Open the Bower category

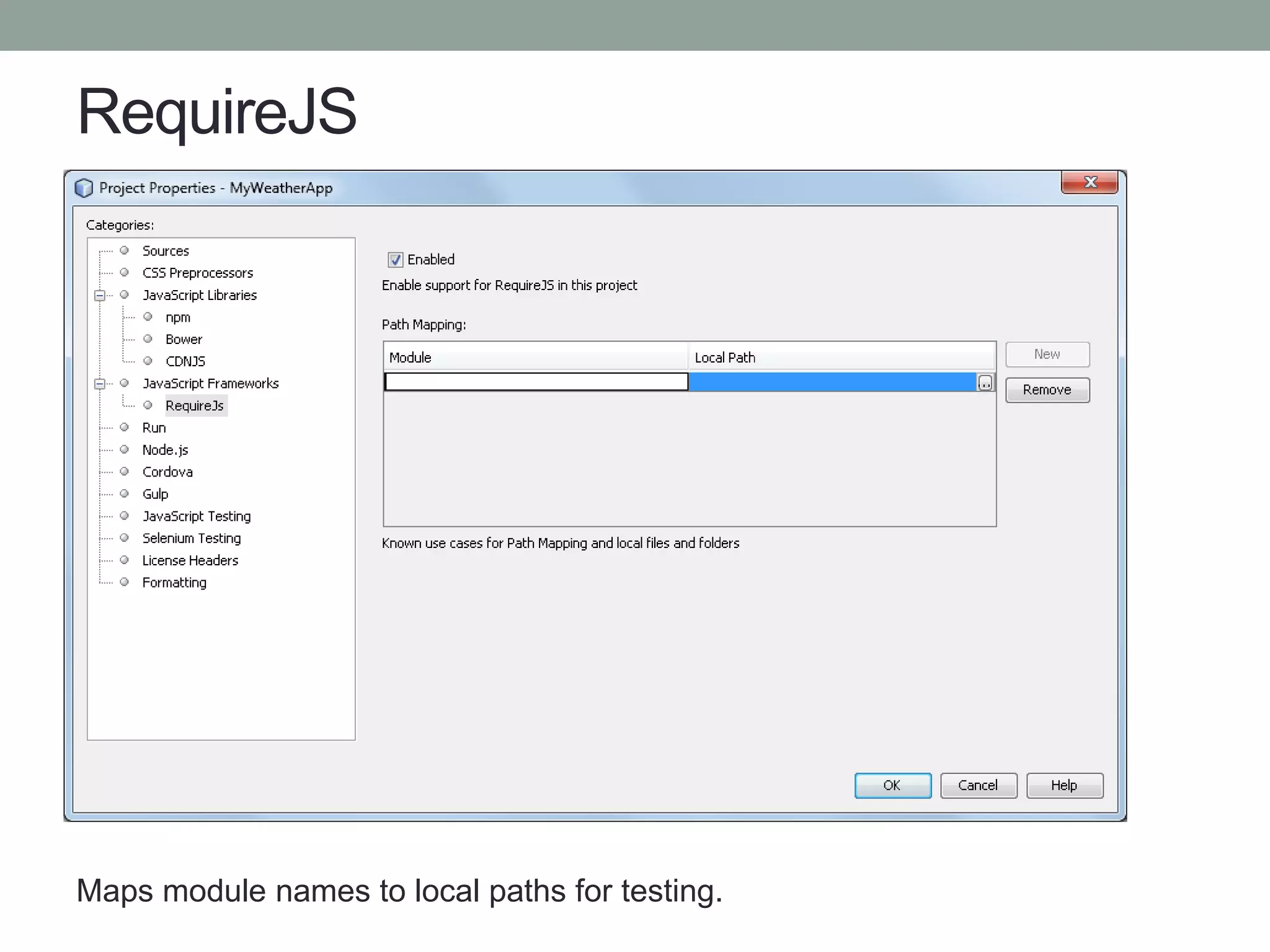coord(184,340)
